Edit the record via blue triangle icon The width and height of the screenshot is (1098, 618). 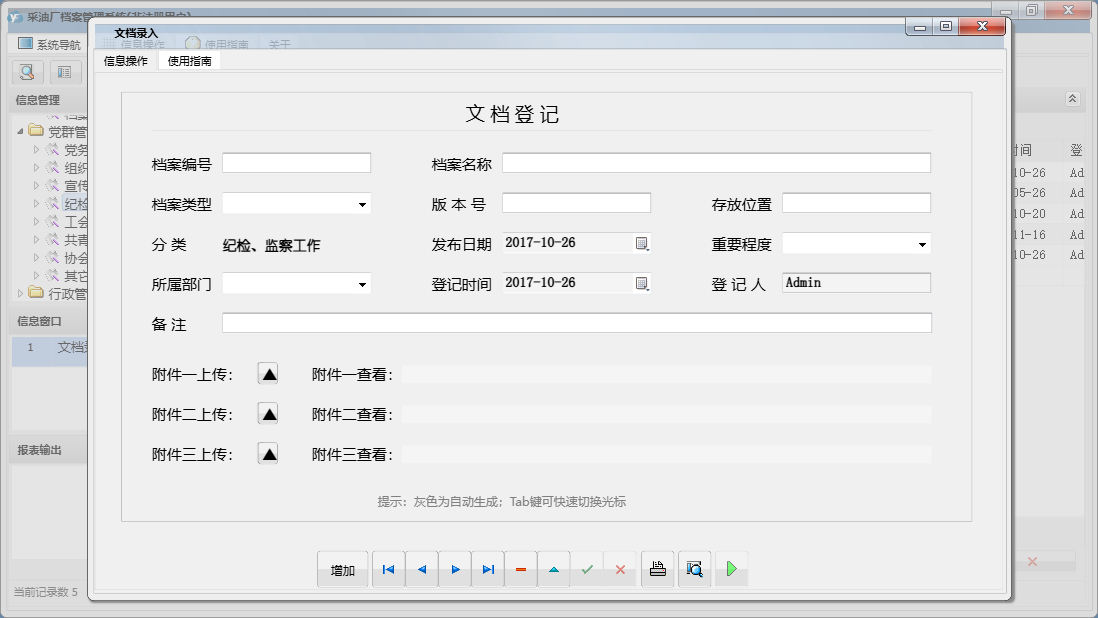pos(554,568)
